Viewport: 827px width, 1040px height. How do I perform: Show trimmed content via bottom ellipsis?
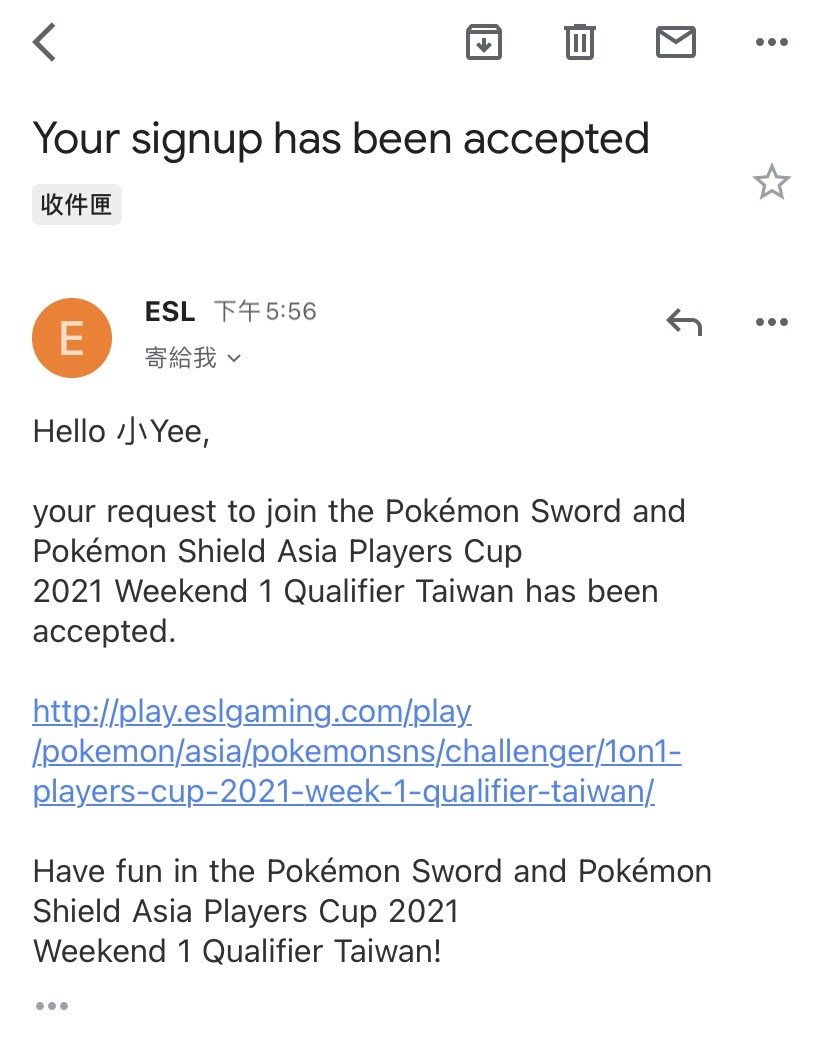point(51,1005)
